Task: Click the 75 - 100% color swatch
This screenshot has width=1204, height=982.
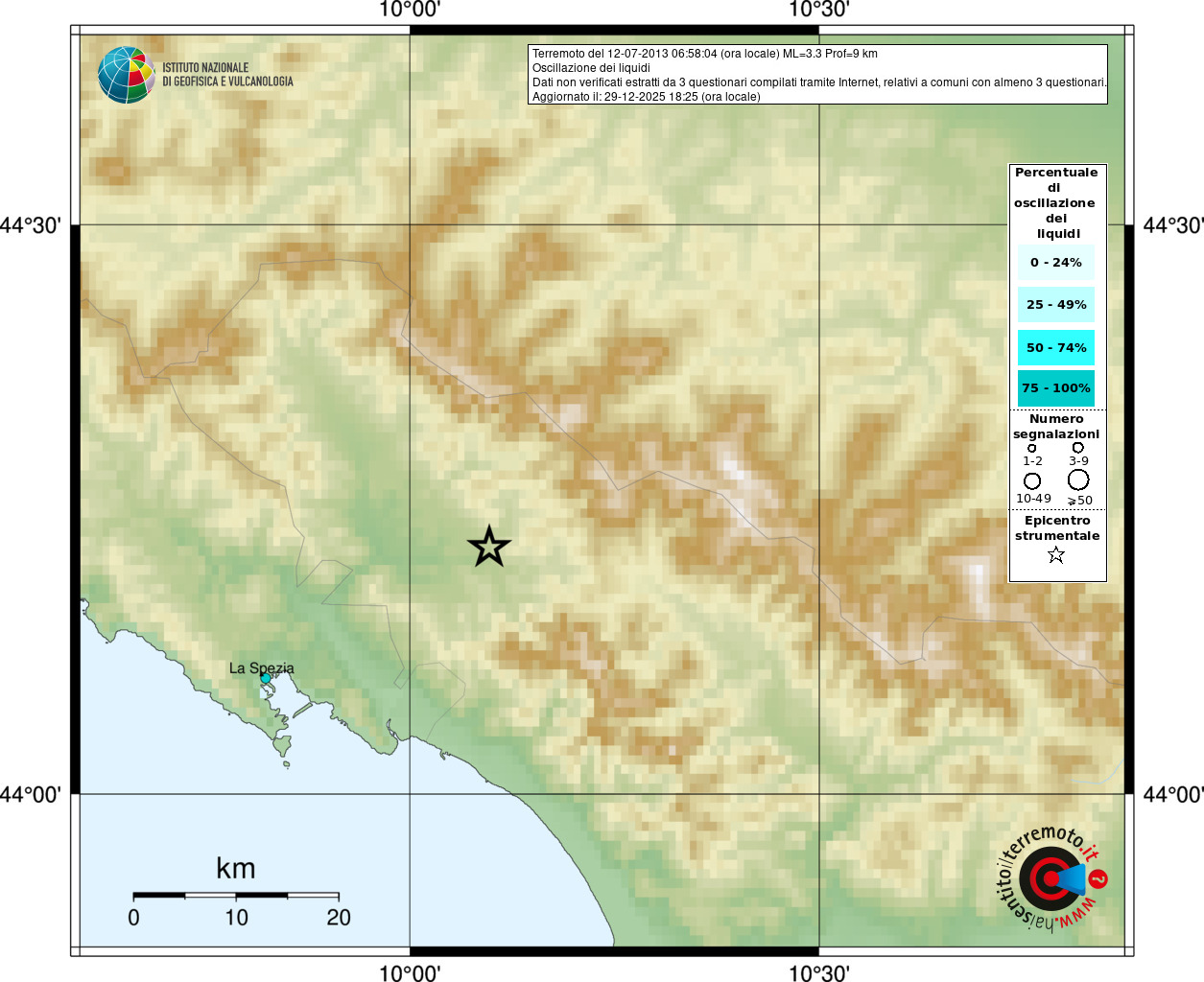Action: 1056,388
